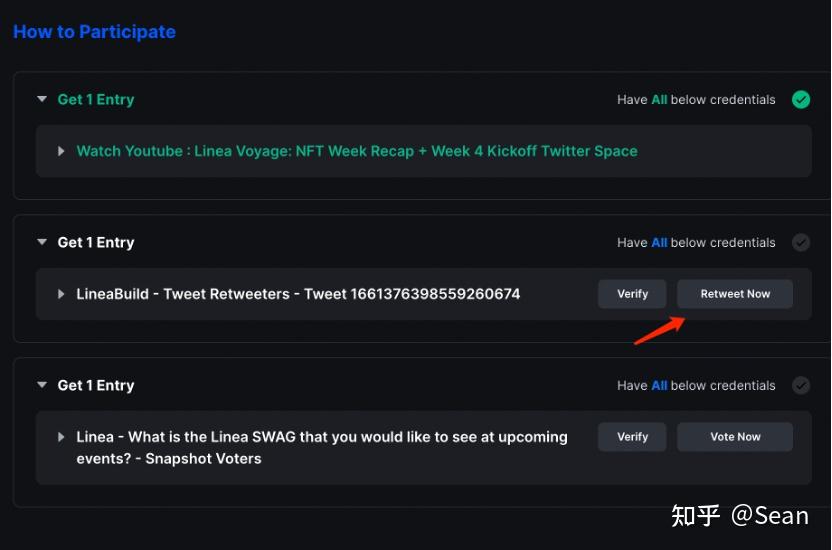The width and height of the screenshot is (832, 550).
Task: Verify the Snapshot Voters credential
Action: [632, 437]
